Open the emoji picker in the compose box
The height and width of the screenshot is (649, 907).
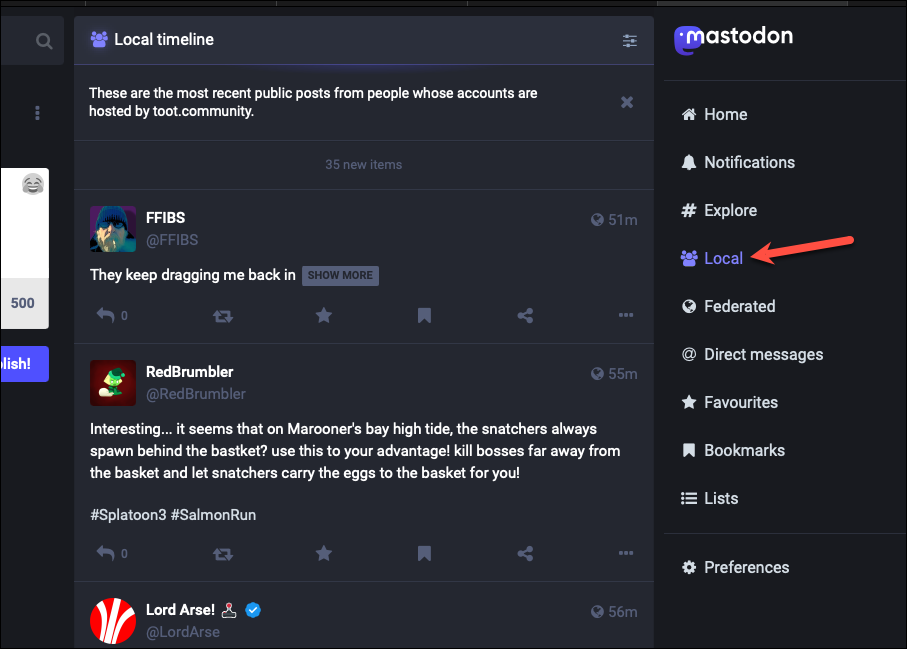point(33,184)
